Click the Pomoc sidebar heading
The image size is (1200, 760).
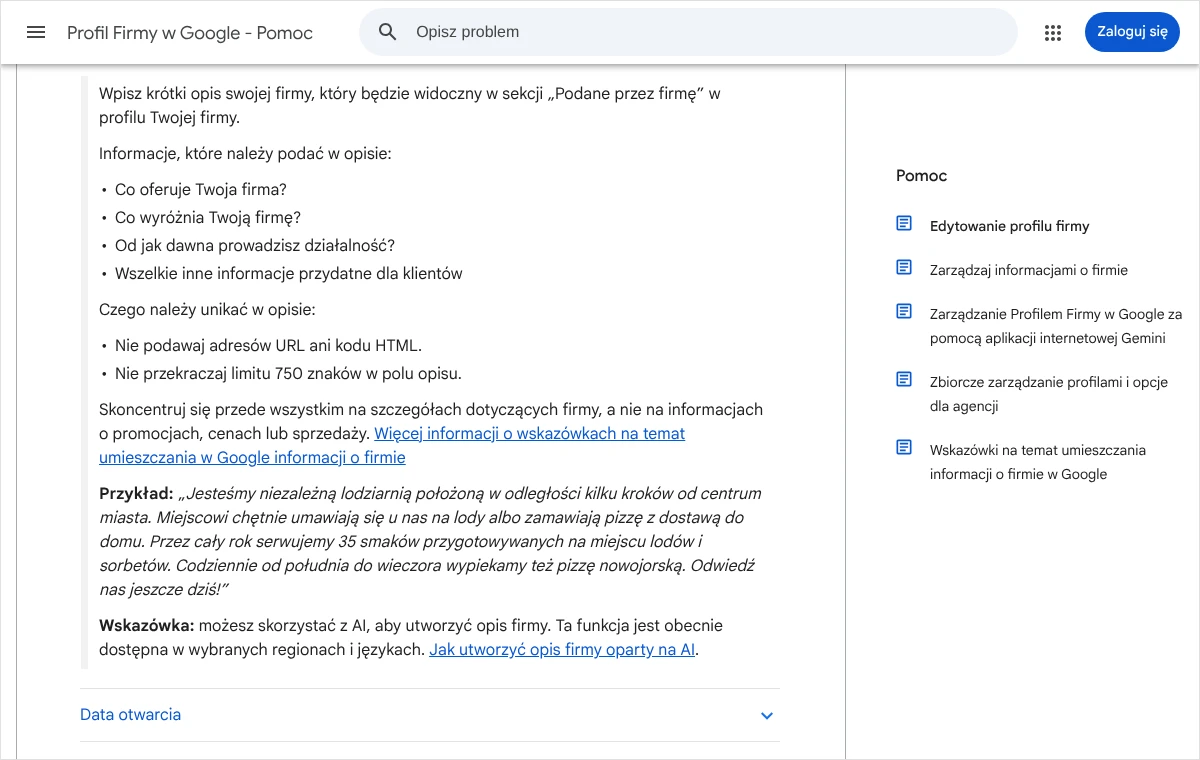[921, 176]
